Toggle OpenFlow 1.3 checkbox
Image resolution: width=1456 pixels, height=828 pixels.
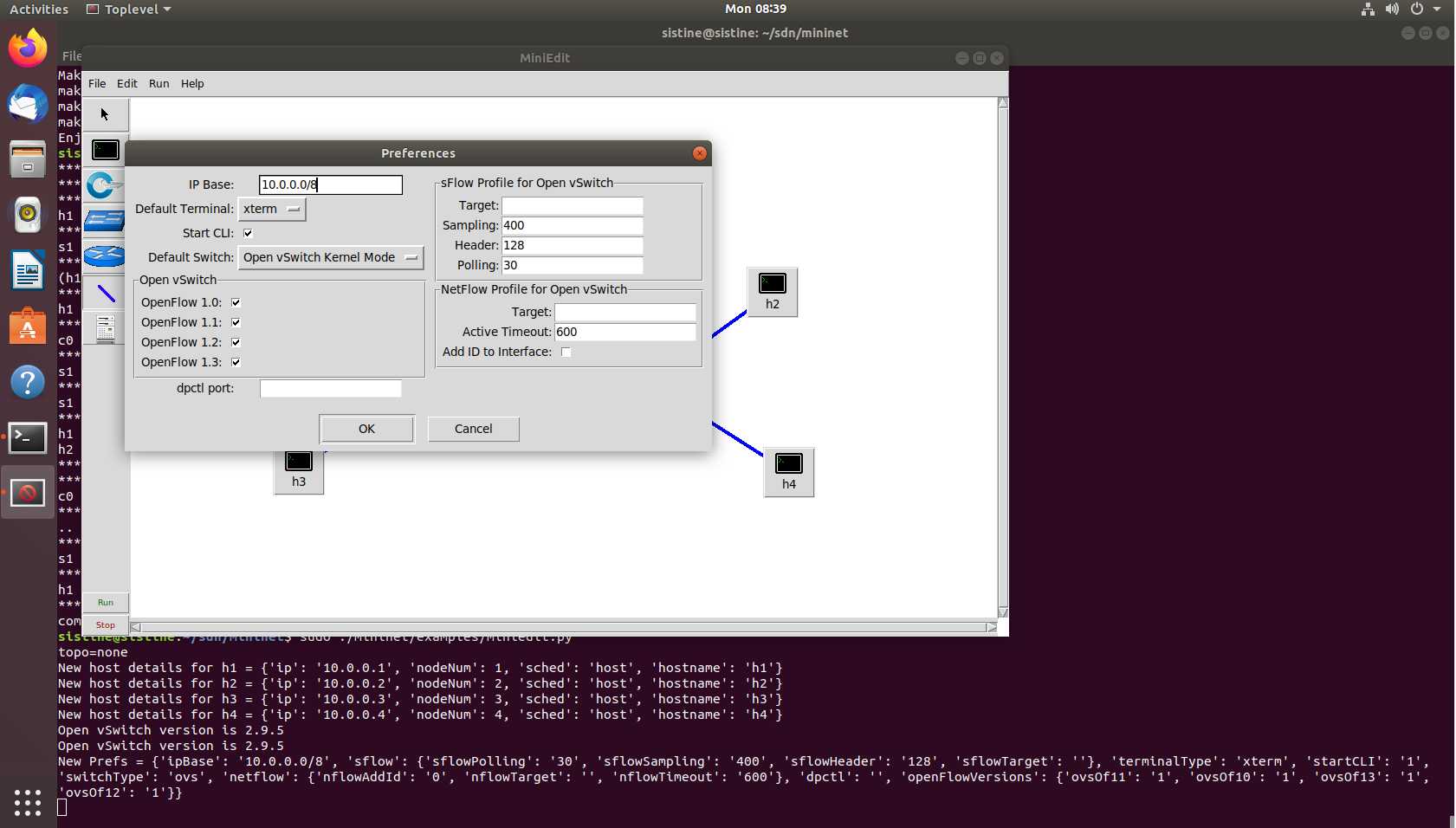[236, 362]
